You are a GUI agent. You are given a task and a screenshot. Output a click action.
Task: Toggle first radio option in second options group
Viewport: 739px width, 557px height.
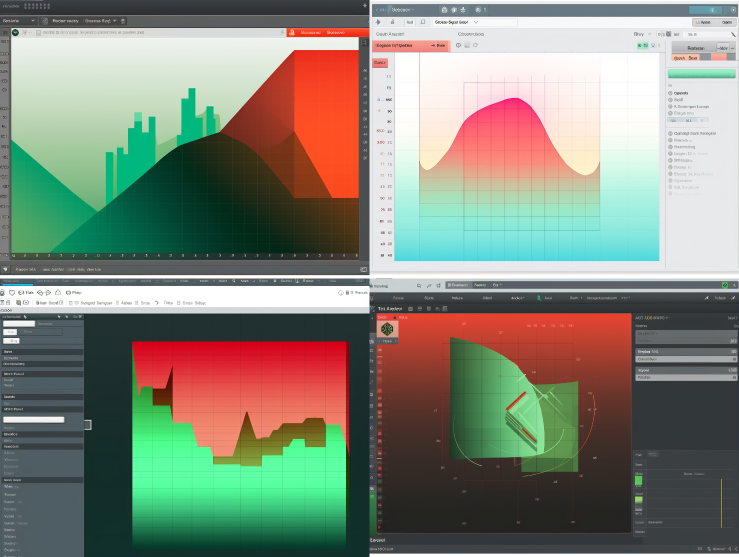(670, 133)
